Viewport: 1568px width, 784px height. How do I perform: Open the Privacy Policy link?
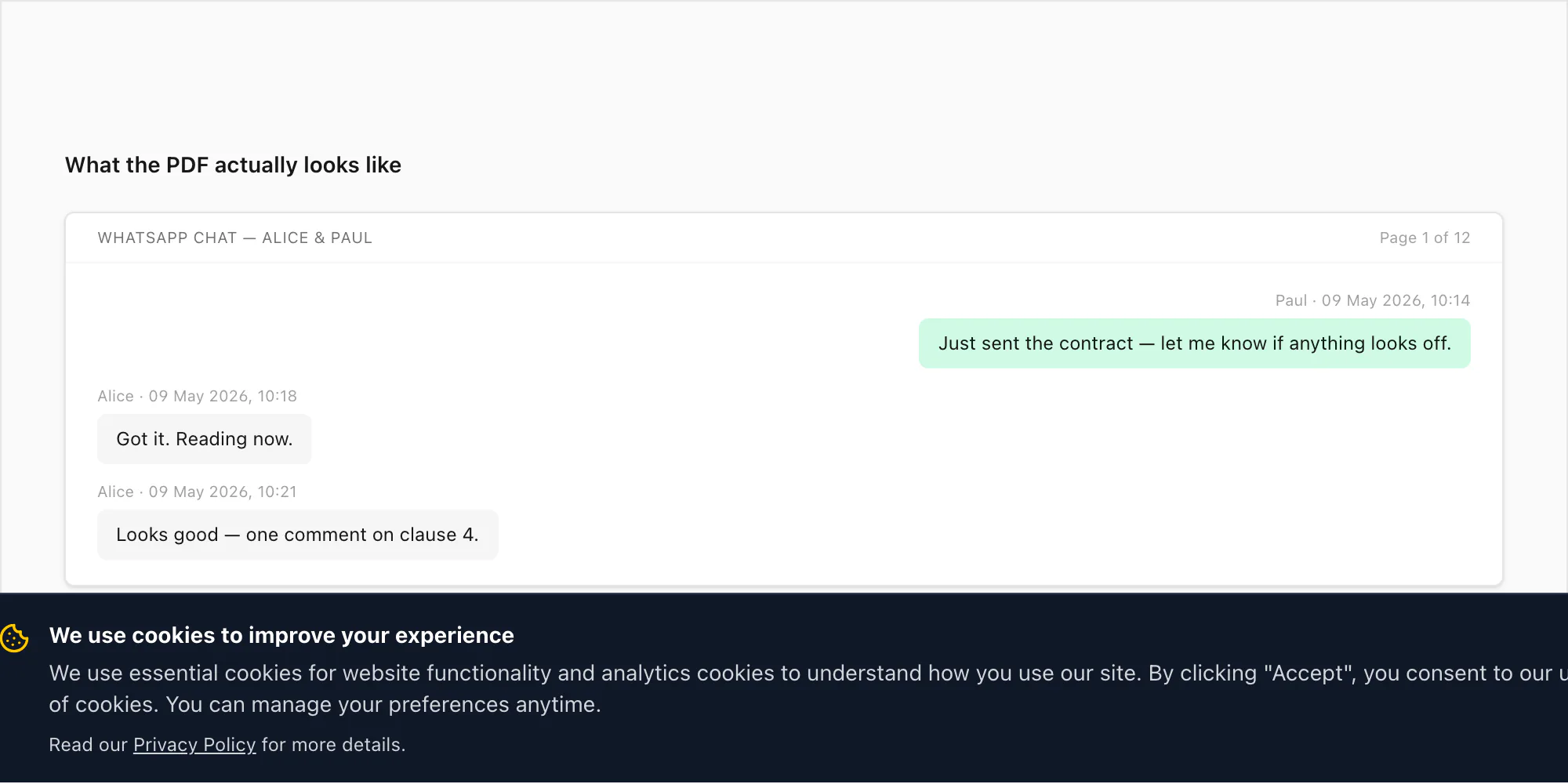point(194,745)
